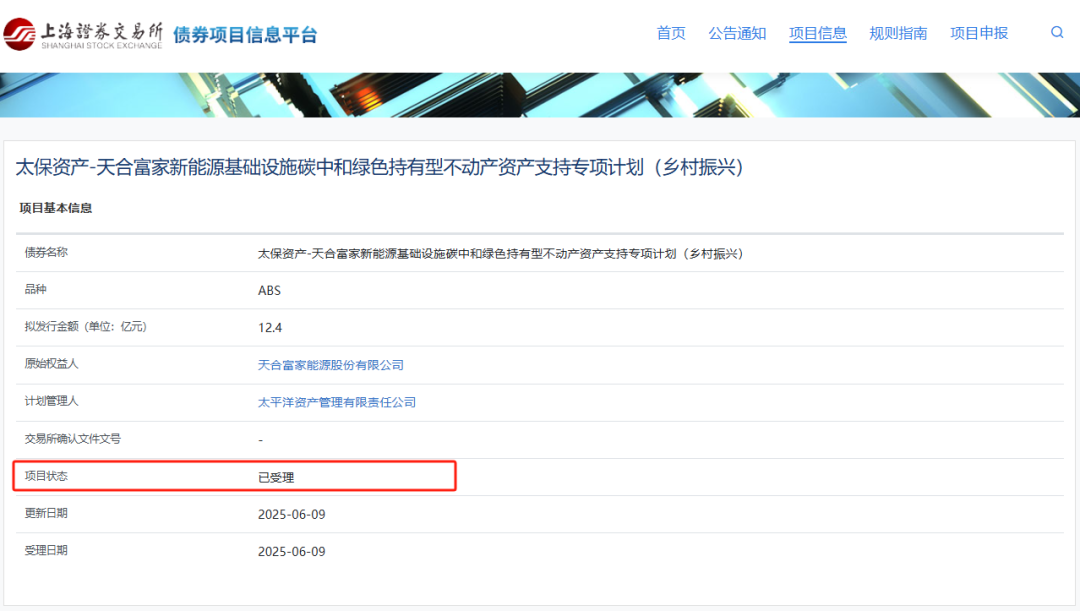The width and height of the screenshot is (1080, 611).
Task: Click 债券项目信息平台 platform title
Action: tap(245, 34)
